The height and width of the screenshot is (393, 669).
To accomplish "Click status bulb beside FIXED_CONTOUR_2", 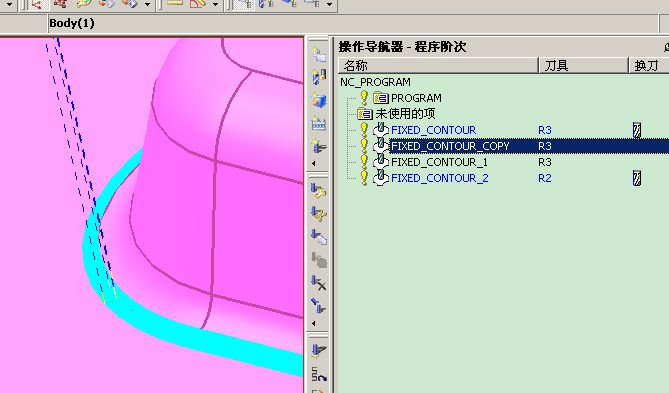I will click(364, 178).
